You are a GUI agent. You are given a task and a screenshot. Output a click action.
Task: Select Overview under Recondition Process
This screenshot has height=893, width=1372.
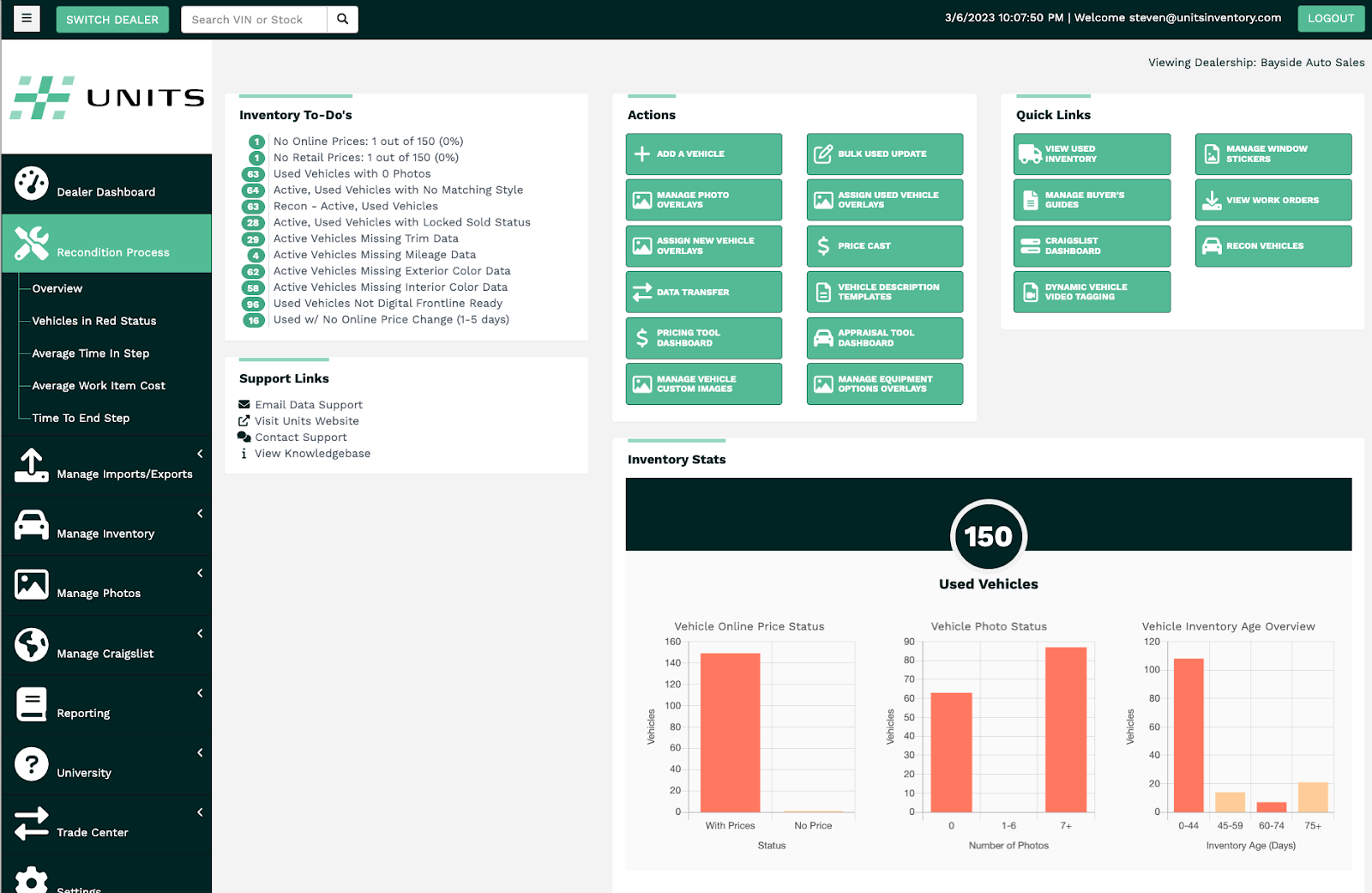pos(57,288)
